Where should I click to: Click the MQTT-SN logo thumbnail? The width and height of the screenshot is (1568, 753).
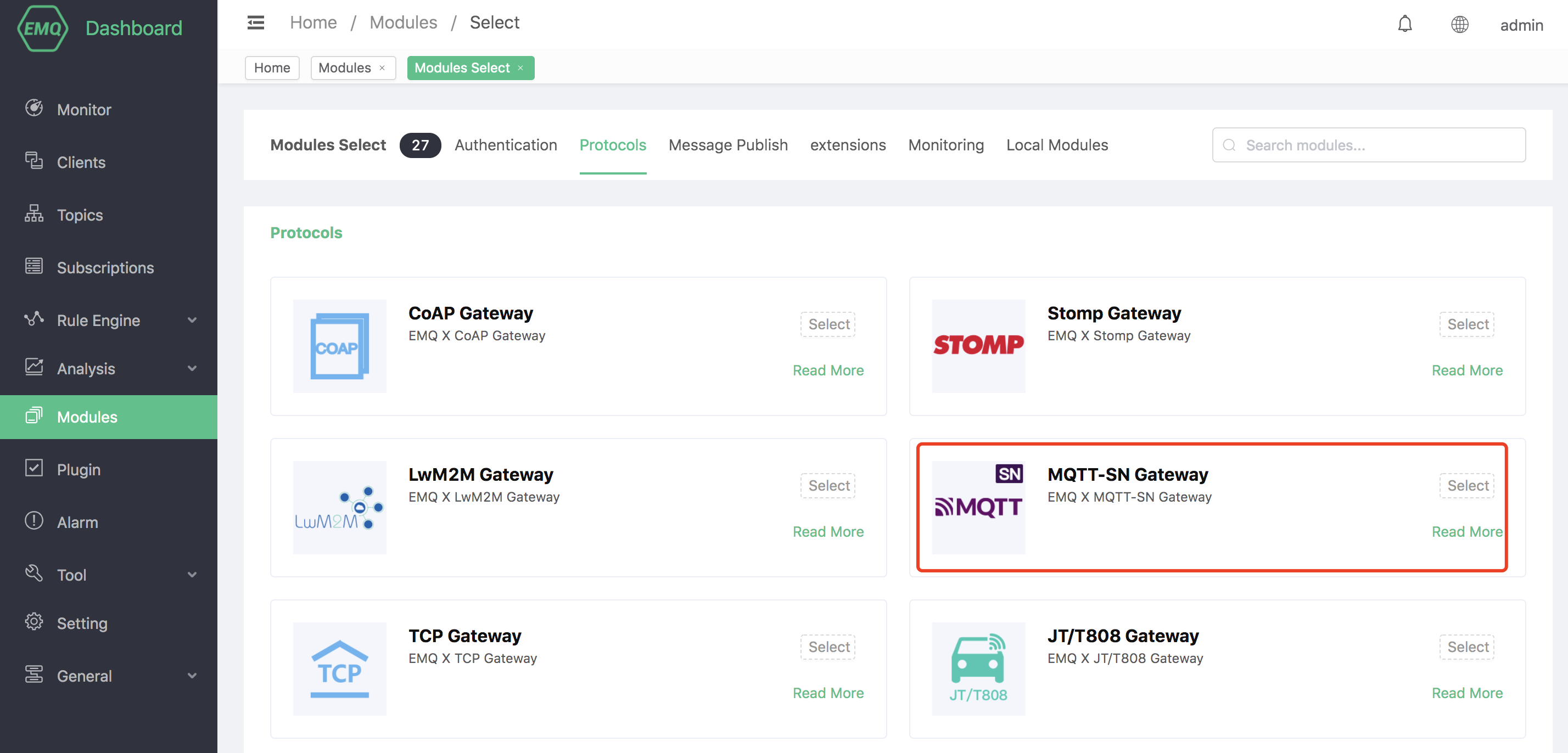pos(978,507)
